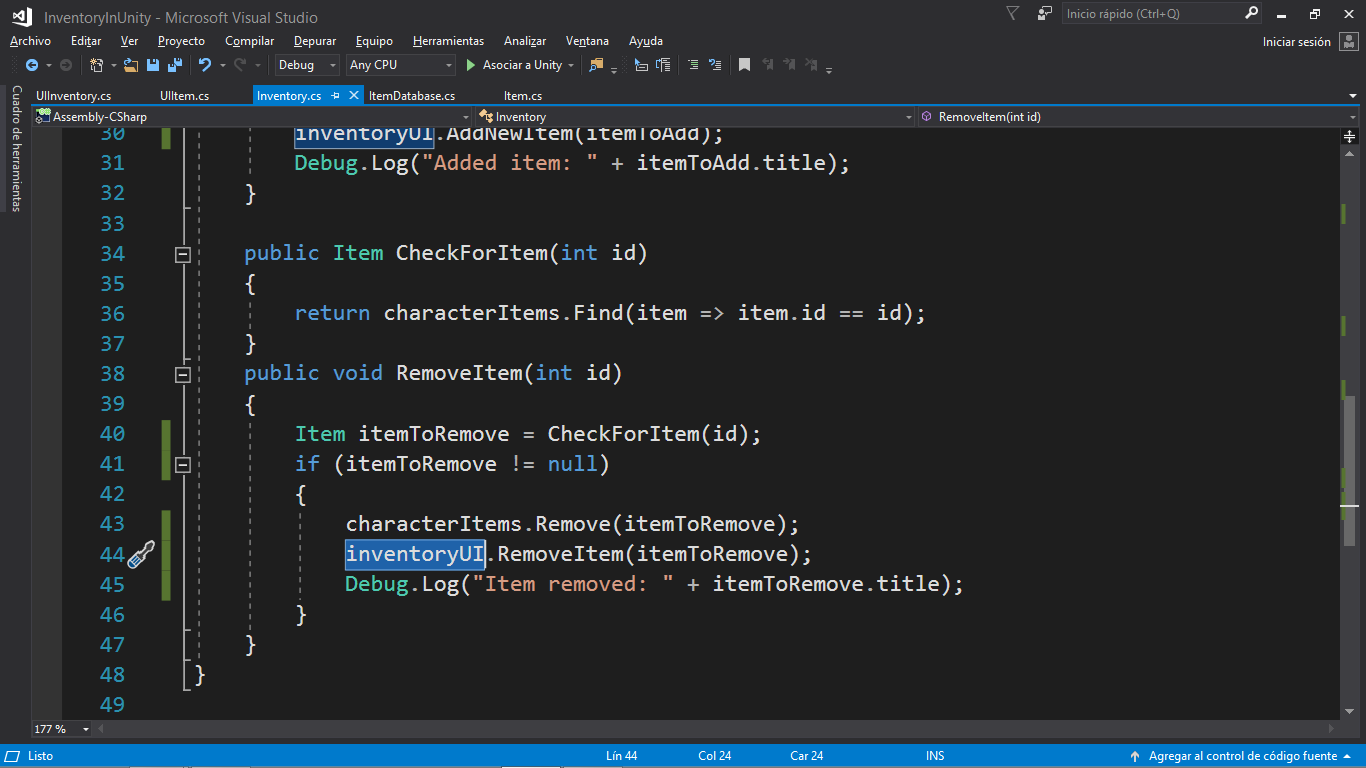Close the Inventory.cs tab
The height and width of the screenshot is (768, 1366).
(x=353, y=95)
